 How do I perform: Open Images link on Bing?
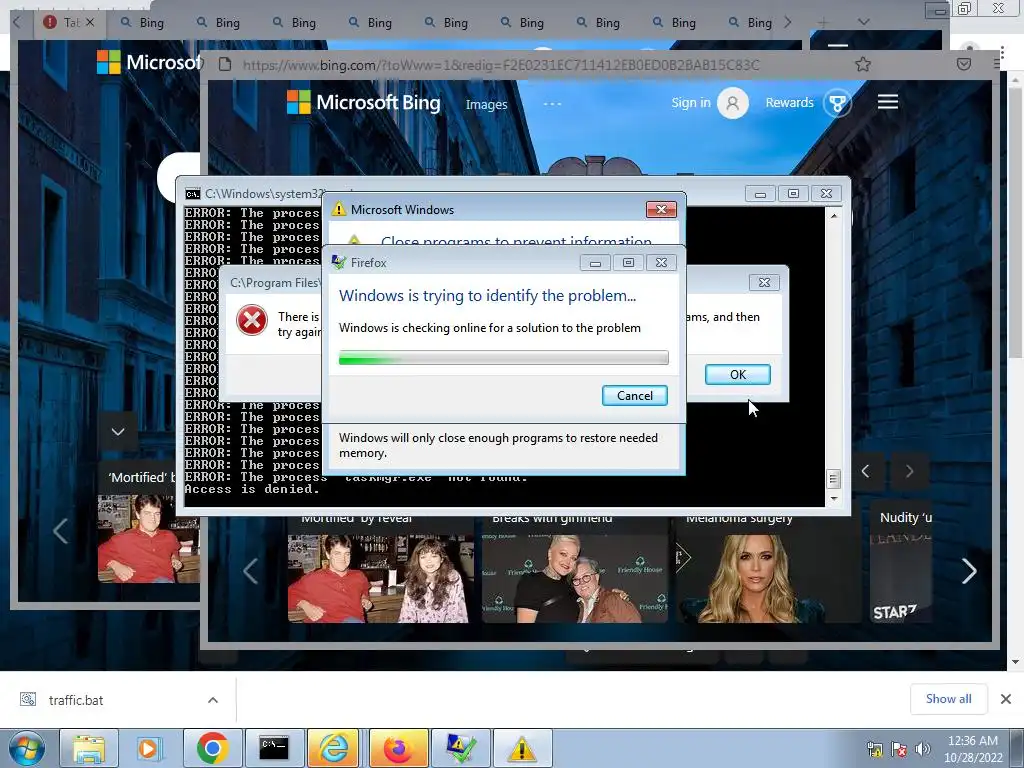487,104
